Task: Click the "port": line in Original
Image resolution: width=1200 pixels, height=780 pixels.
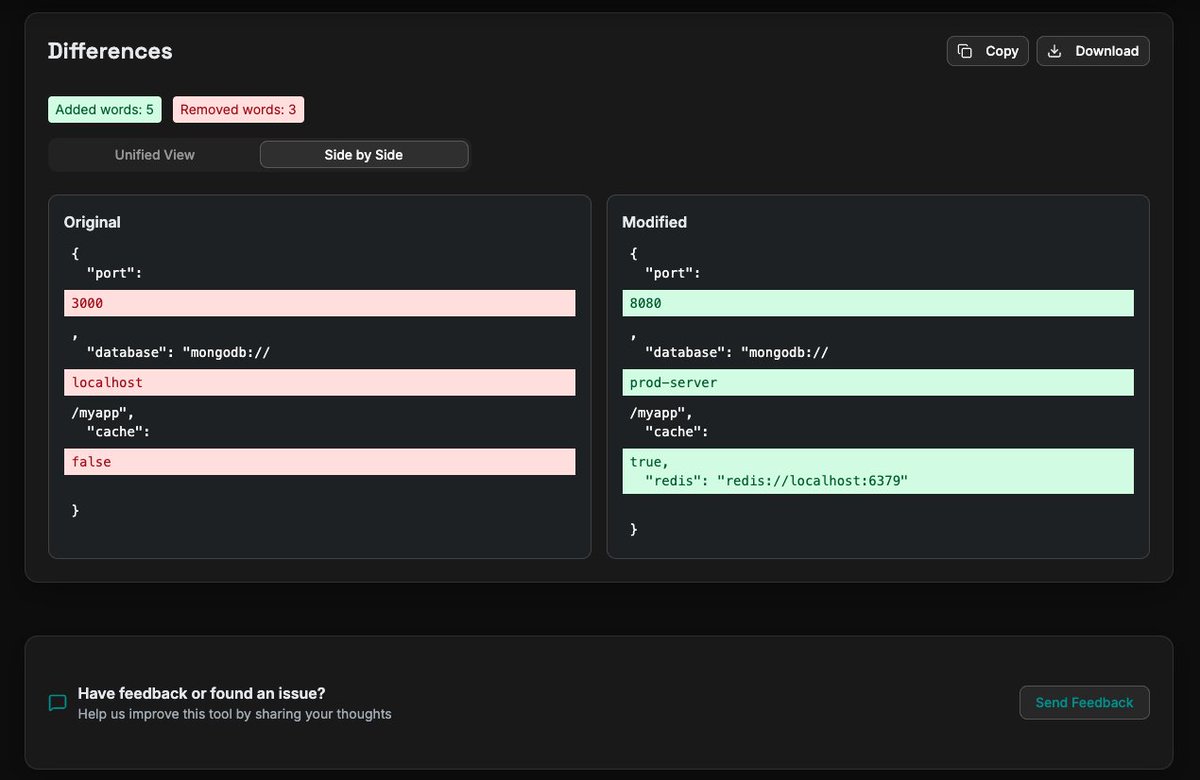Action: 116,273
